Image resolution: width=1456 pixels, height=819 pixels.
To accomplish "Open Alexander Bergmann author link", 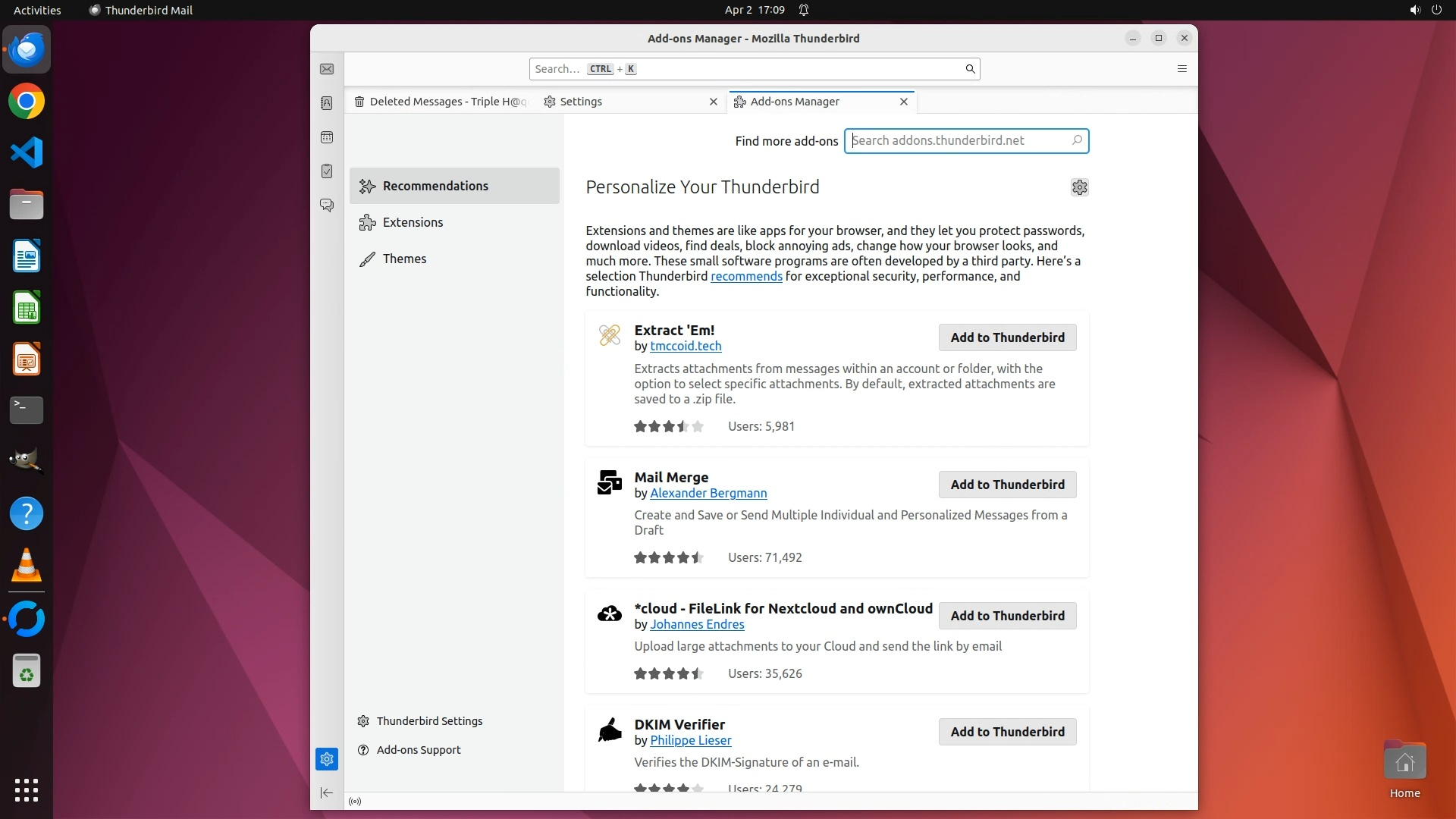I will 708,493.
